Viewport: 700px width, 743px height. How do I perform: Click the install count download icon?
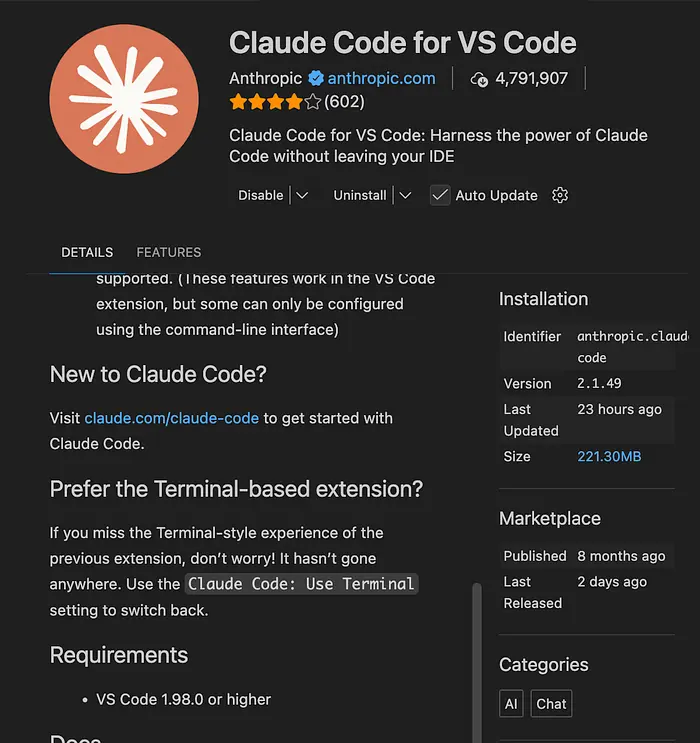point(479,79)
